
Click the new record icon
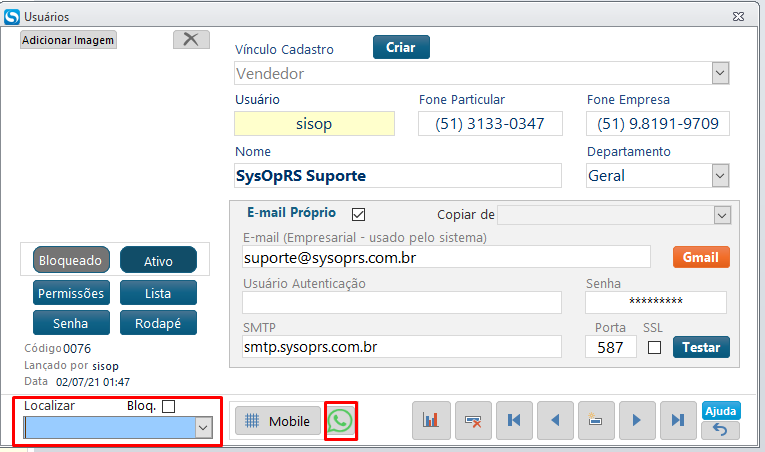pos(595,421)
